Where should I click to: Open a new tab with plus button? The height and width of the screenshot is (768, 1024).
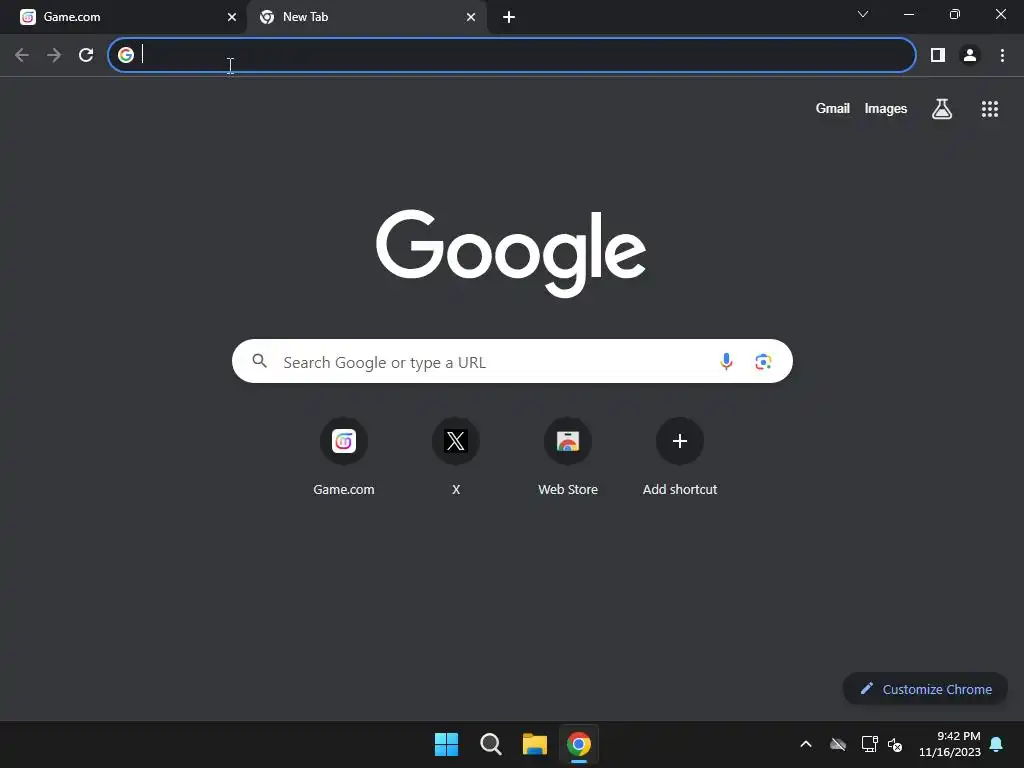(x=509, y=17)
